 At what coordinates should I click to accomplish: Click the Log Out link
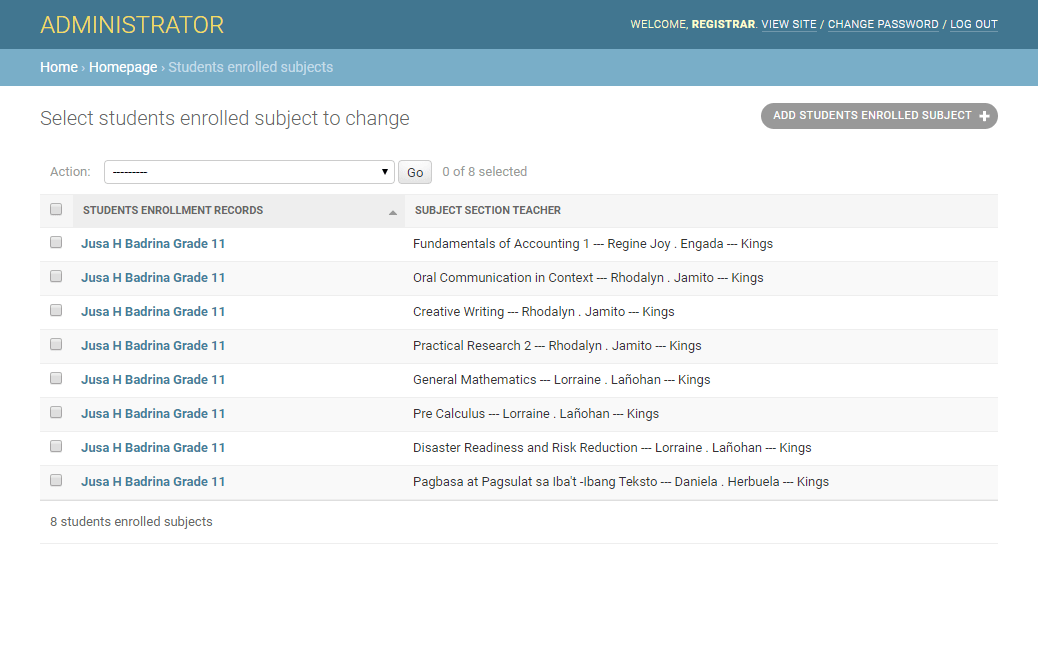point(973,24)
